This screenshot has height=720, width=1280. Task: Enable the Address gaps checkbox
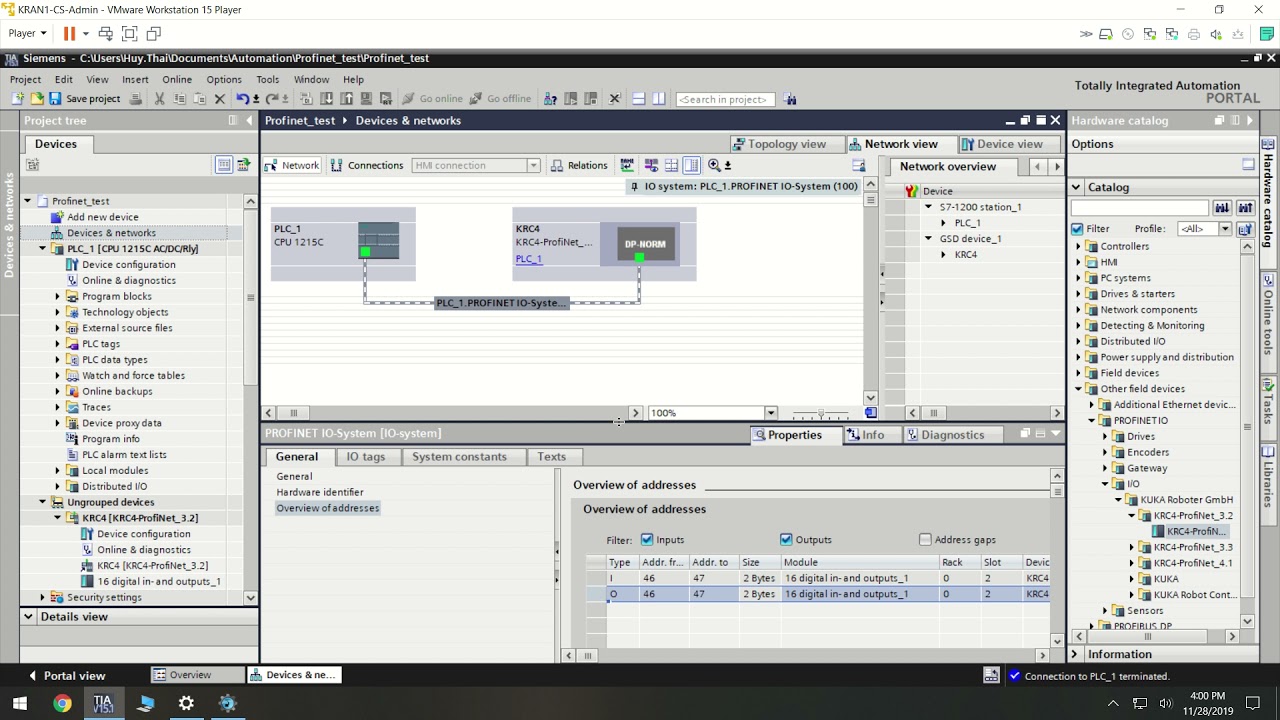click(925, 540)
